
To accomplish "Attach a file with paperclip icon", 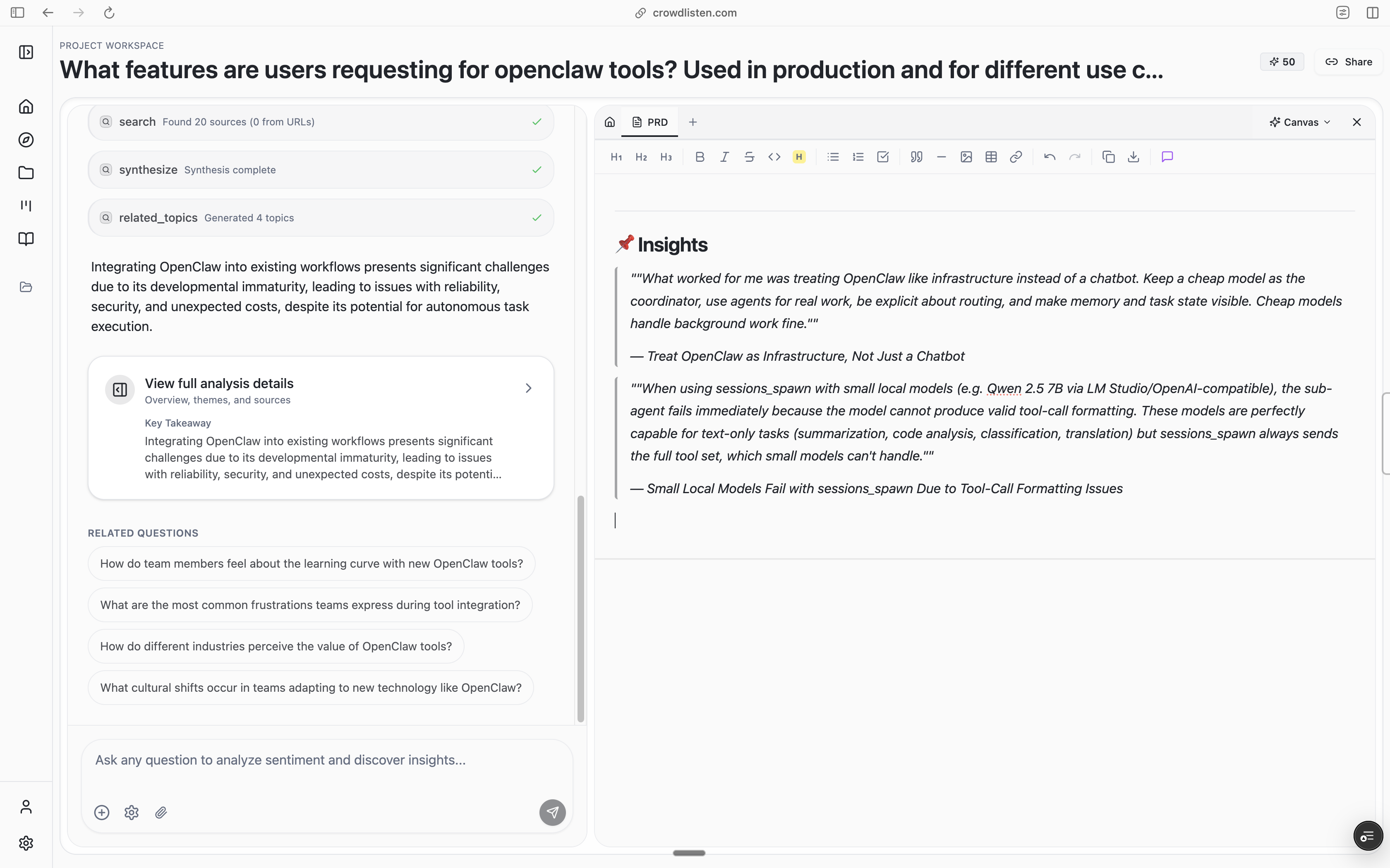I will [161, 812].
